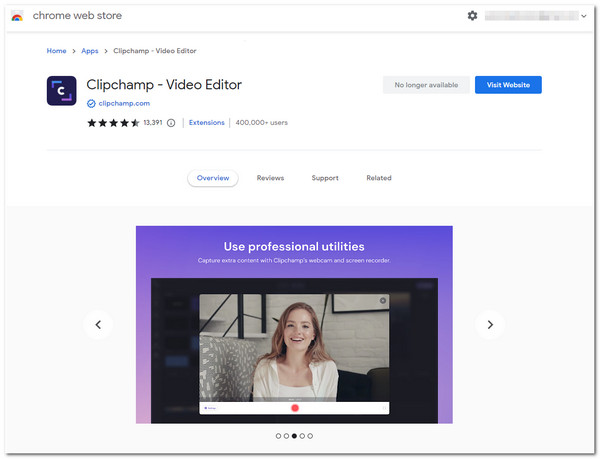Click the Visit Website button
Screen dimensions: 600x459
click(508, 85)
